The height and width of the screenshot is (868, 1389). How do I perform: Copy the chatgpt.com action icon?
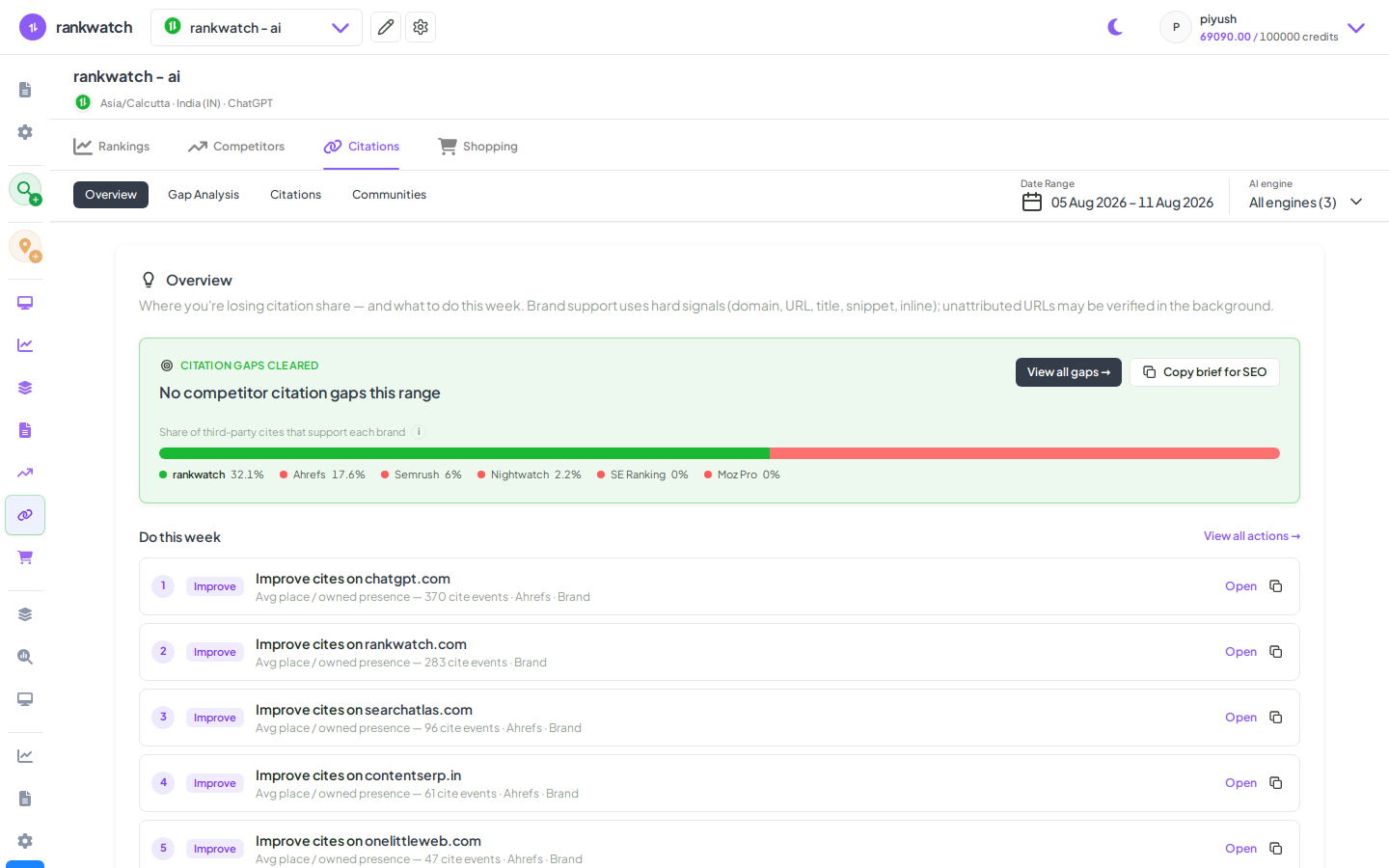point(1276,586)
